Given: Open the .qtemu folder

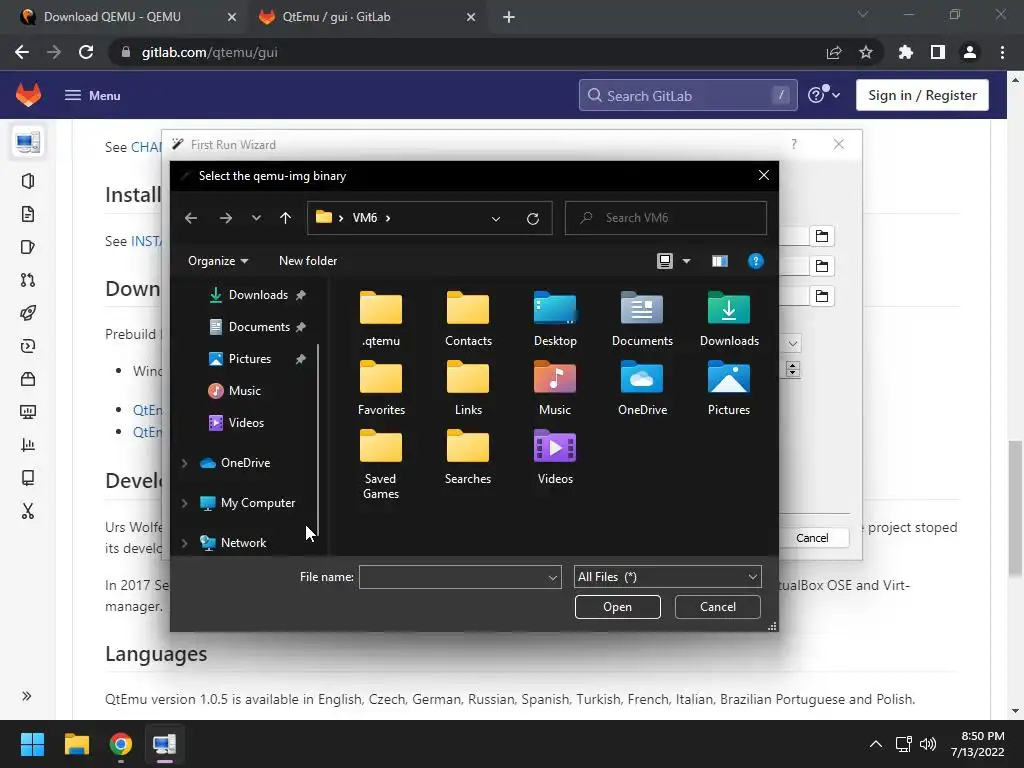Looking at the screenshot, I should click(381, 319).
